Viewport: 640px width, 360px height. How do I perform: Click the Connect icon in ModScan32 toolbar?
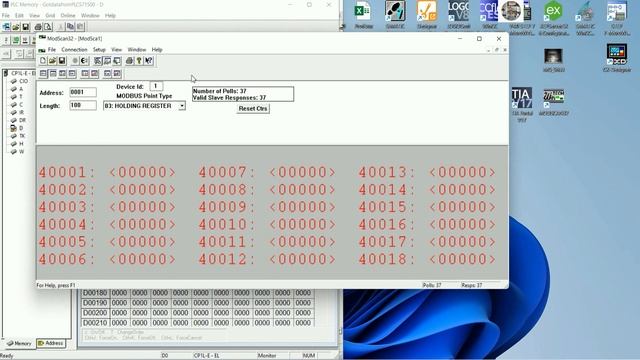tap(75, 61)
